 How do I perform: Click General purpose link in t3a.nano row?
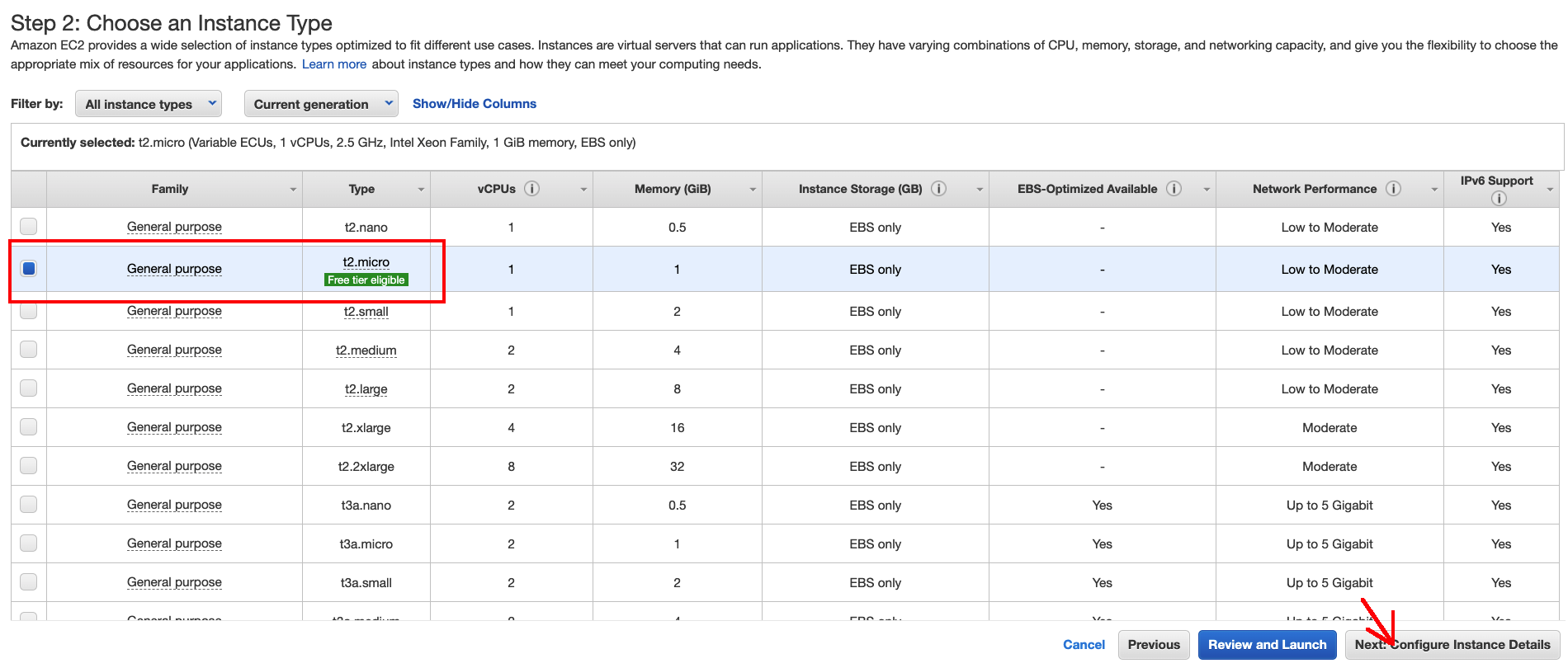click(x=174, y=505)
